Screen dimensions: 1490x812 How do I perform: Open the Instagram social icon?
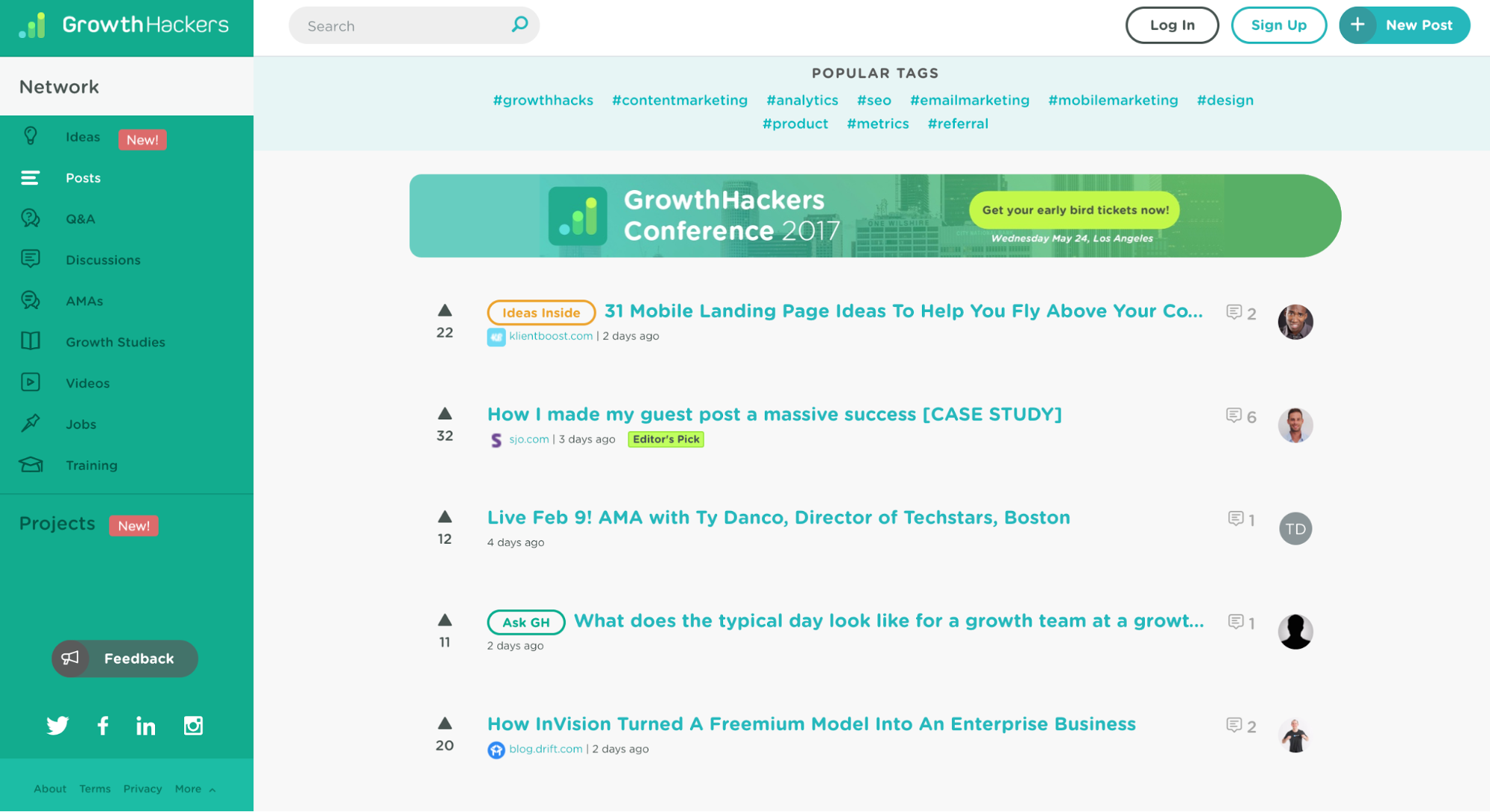[x=193, y=726]
